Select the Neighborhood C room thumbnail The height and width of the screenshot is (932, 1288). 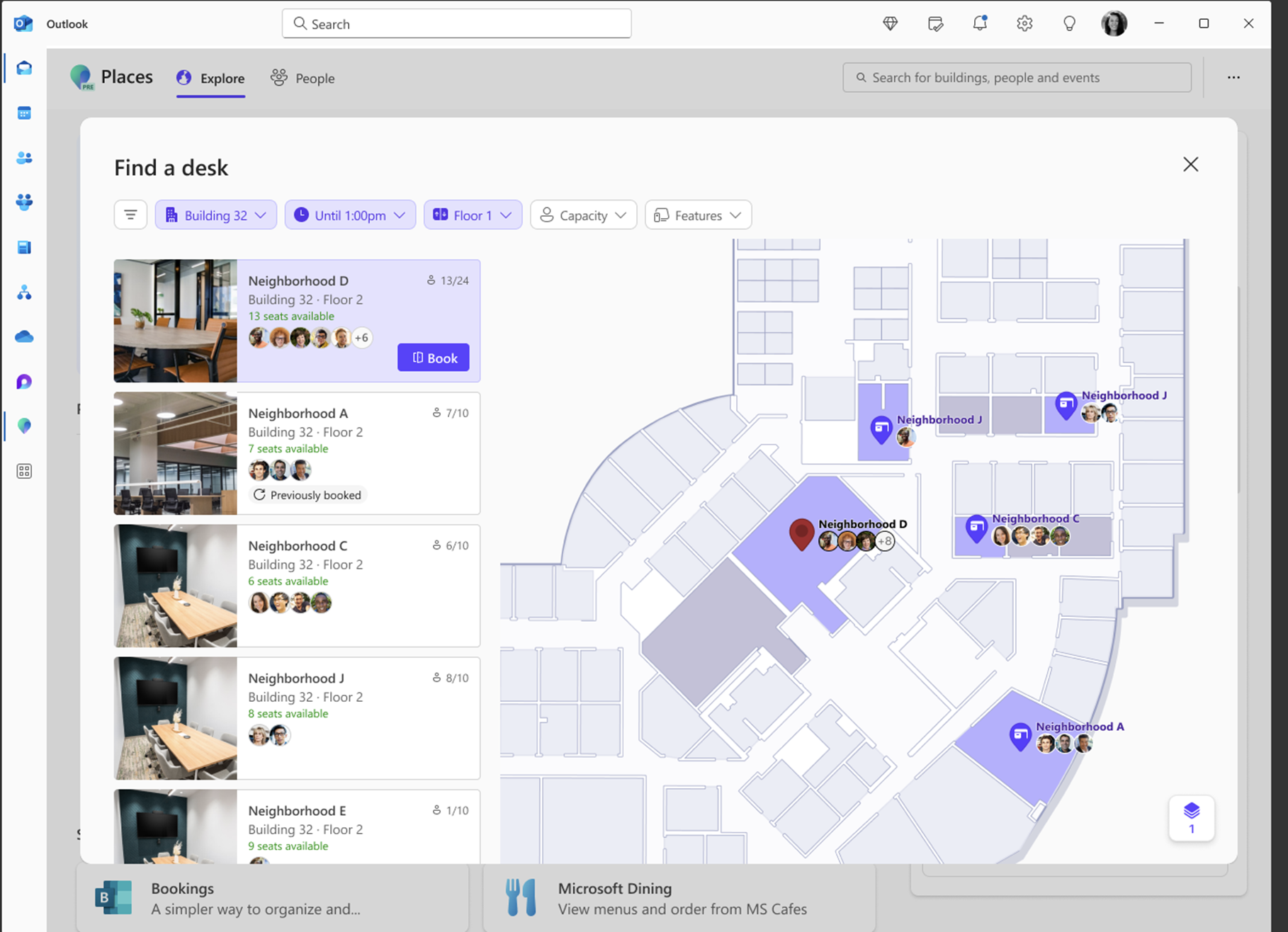176,586
